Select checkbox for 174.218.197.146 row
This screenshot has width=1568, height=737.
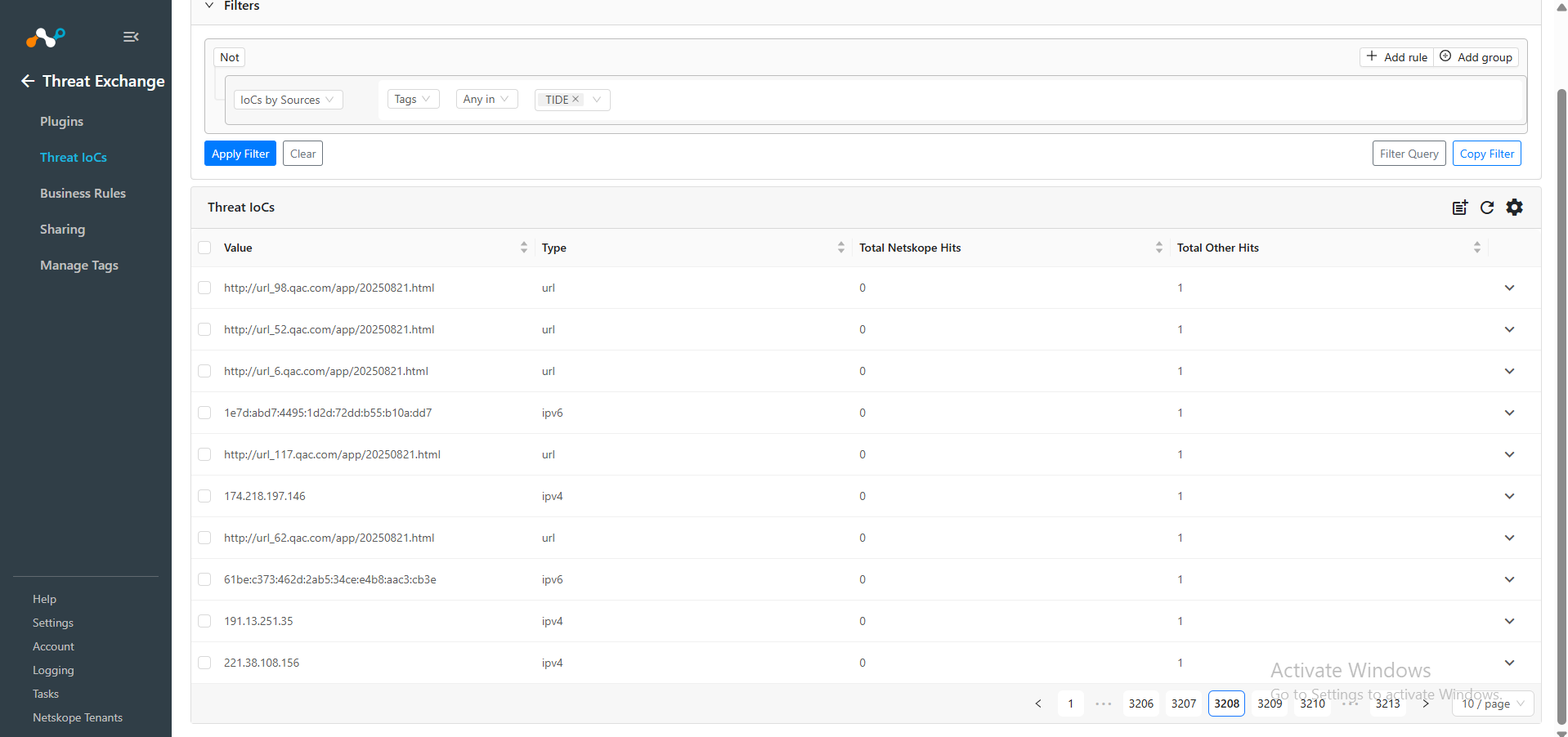204,496
